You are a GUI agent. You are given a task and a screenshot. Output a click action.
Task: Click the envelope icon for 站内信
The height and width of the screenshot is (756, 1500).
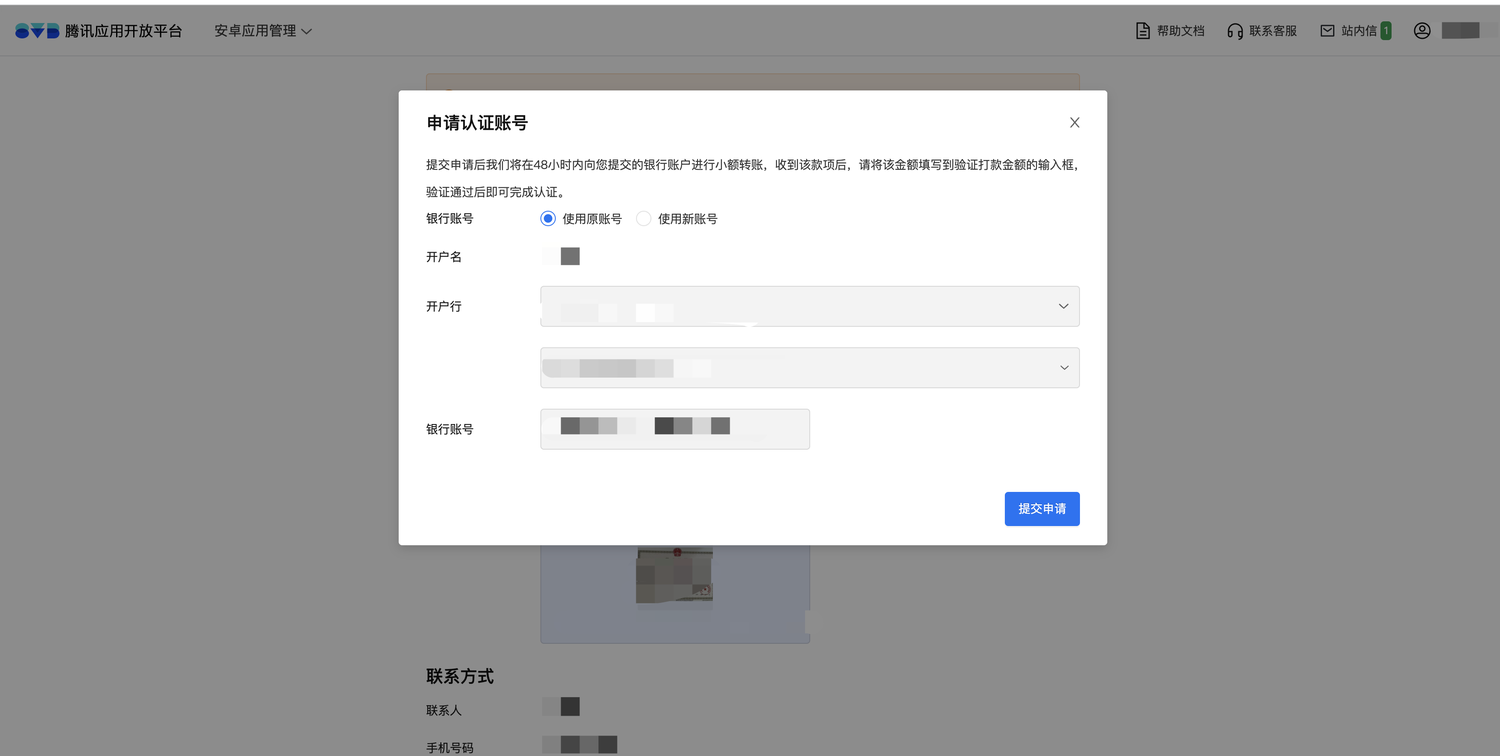1327,31
